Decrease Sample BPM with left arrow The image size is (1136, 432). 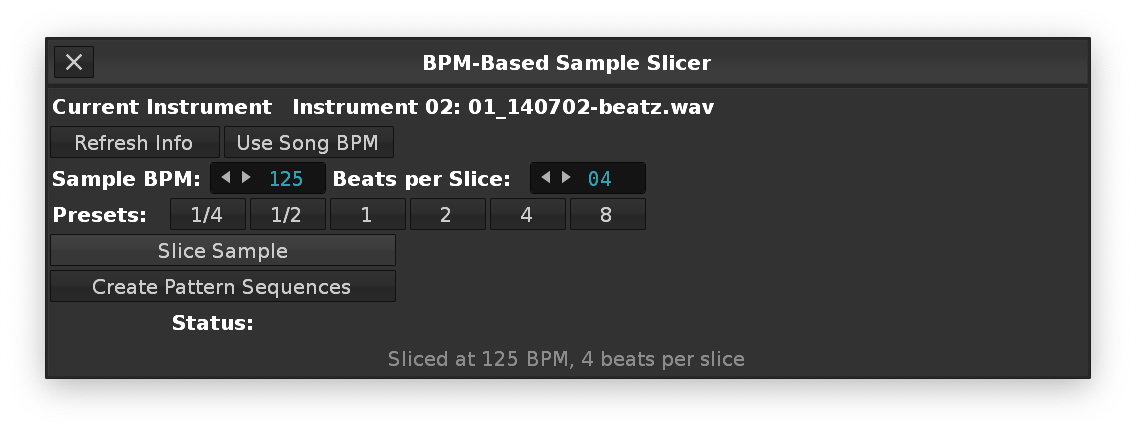click(226, 178)
